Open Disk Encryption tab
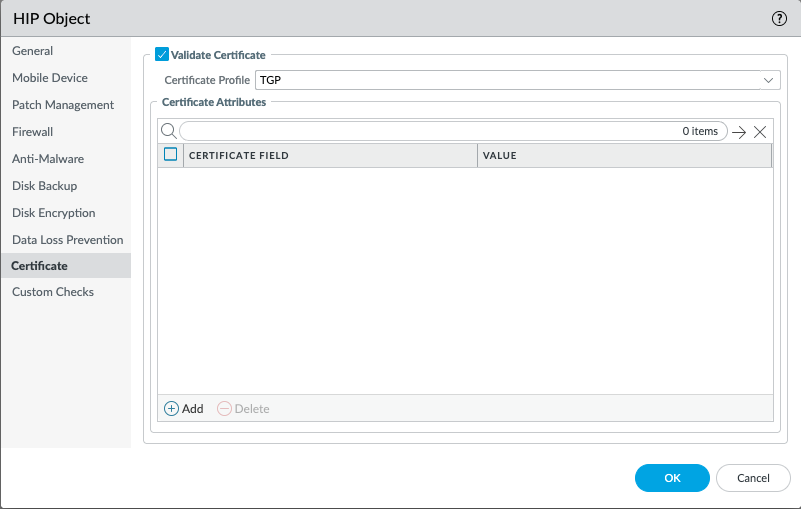Viewport: 801px width, 509px height. coord(54,213)
